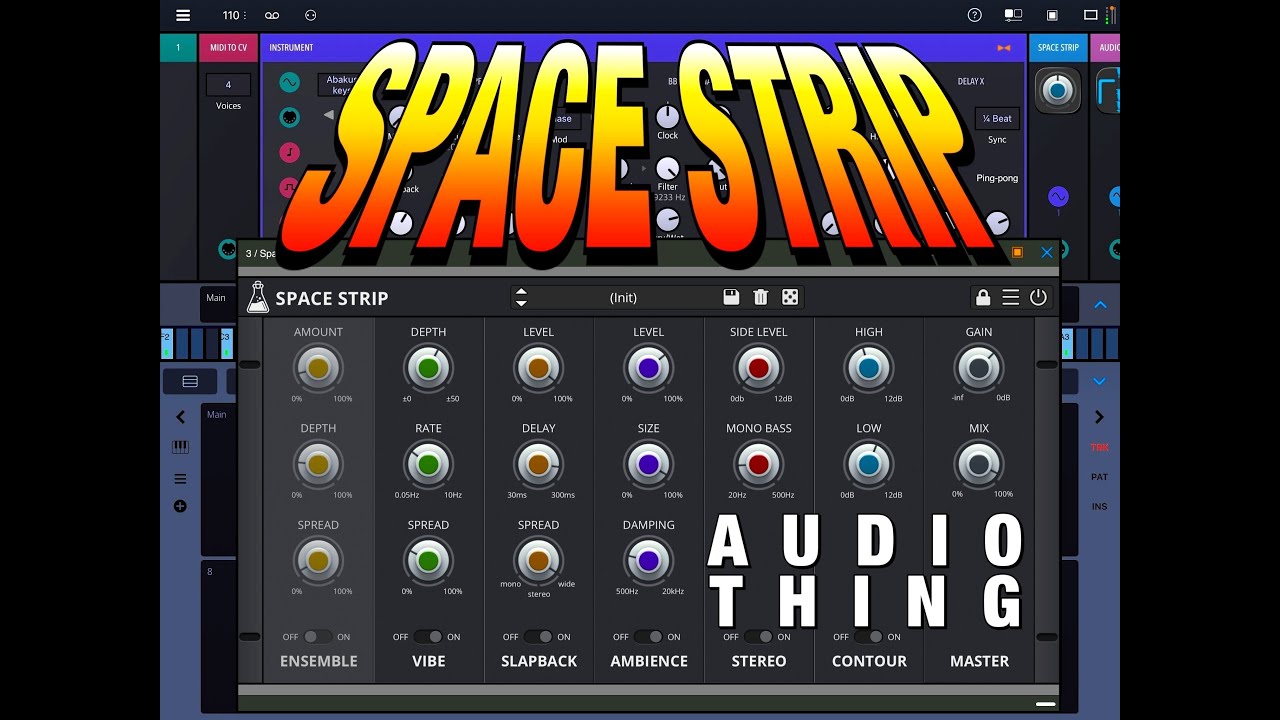Screen dimensions: 1280x720
Task: Open the Abakus keys preset selector
Action: click(x=343, y=84)
